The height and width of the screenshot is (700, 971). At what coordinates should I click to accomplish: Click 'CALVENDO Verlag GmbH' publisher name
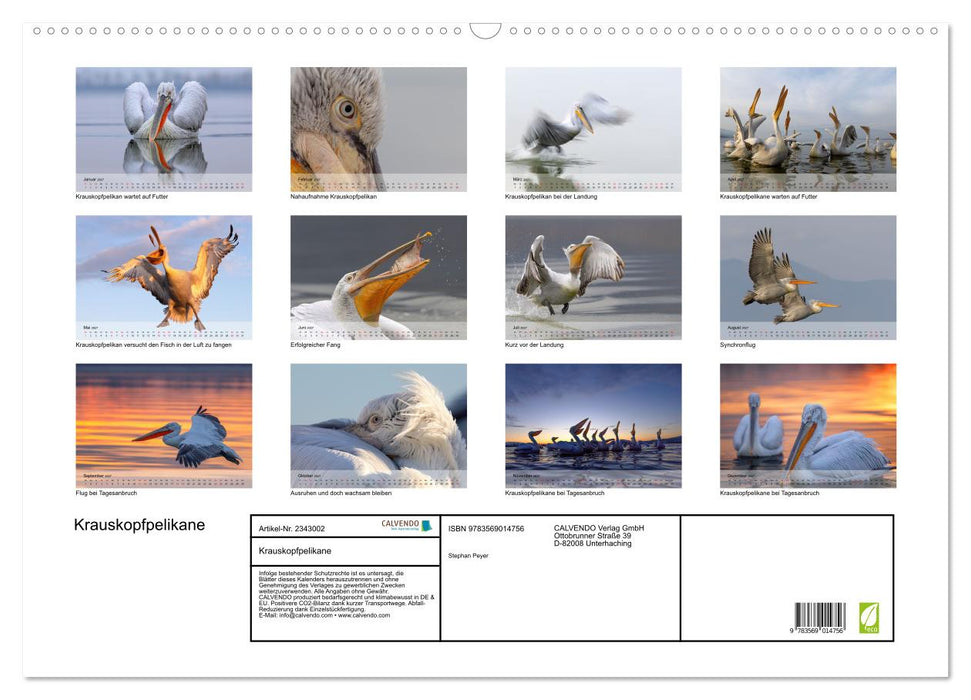click(x=599, y=528)
